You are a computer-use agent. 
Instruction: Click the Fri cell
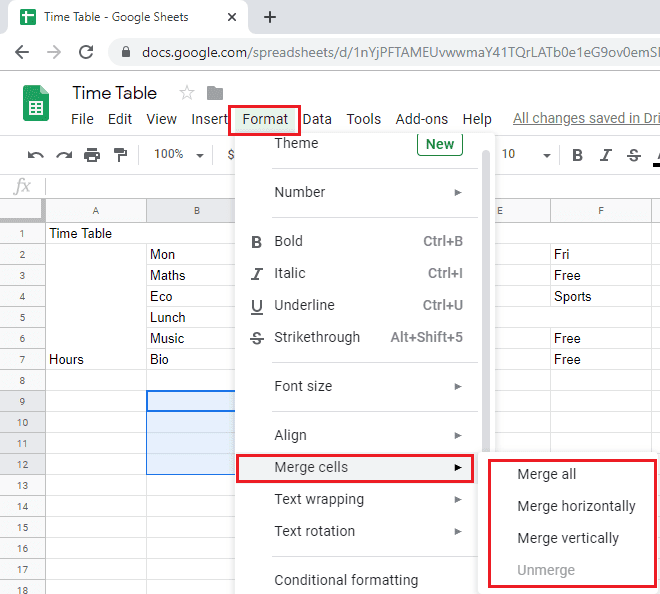601,254
